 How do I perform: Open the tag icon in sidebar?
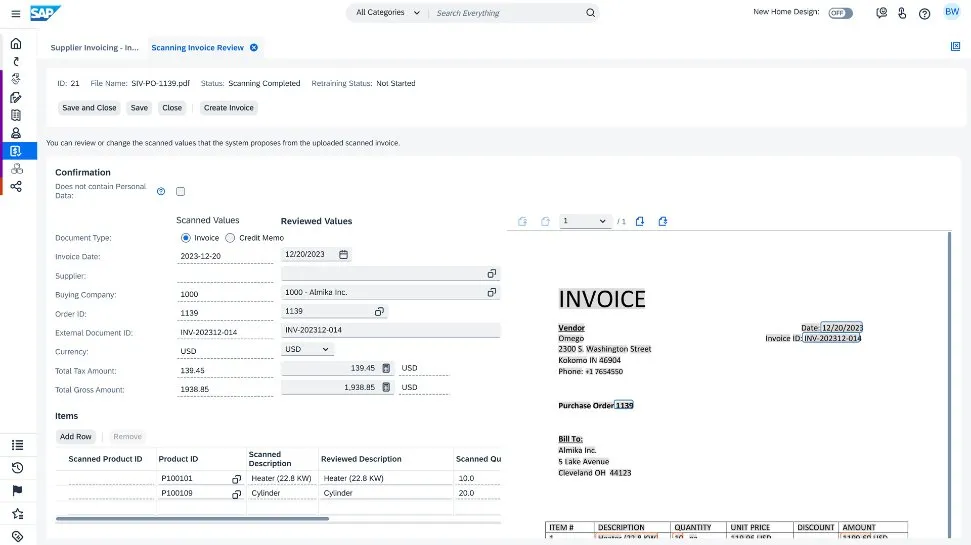pyautogui.click(x=17, y=536)
